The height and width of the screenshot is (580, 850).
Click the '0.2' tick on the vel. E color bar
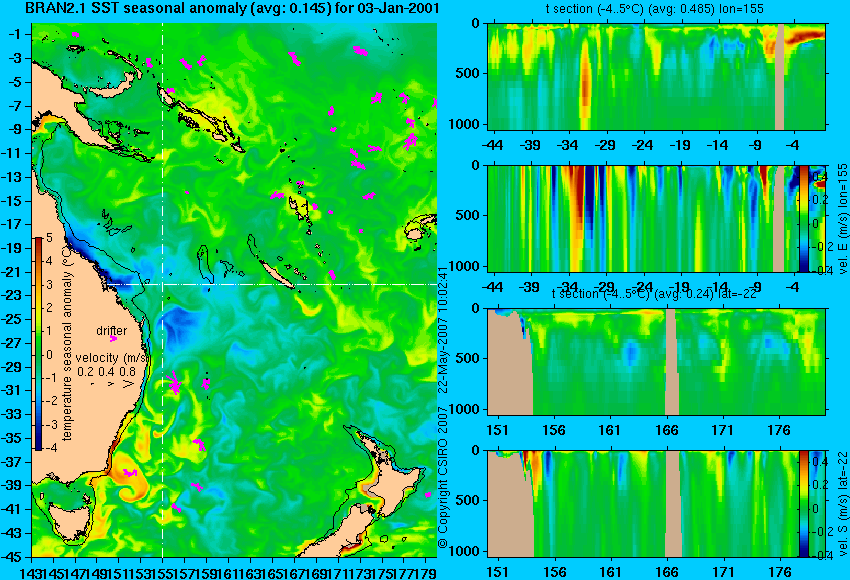819,199
